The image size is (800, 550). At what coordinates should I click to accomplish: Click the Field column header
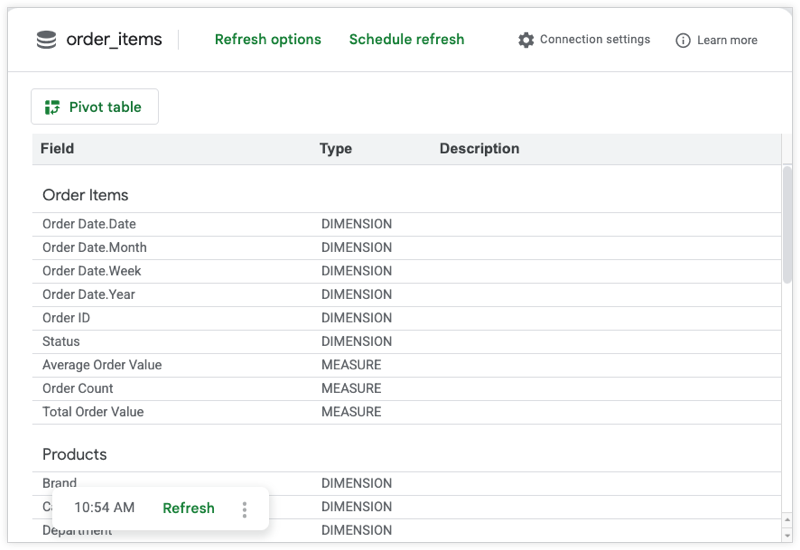click(x=57, y=149)
